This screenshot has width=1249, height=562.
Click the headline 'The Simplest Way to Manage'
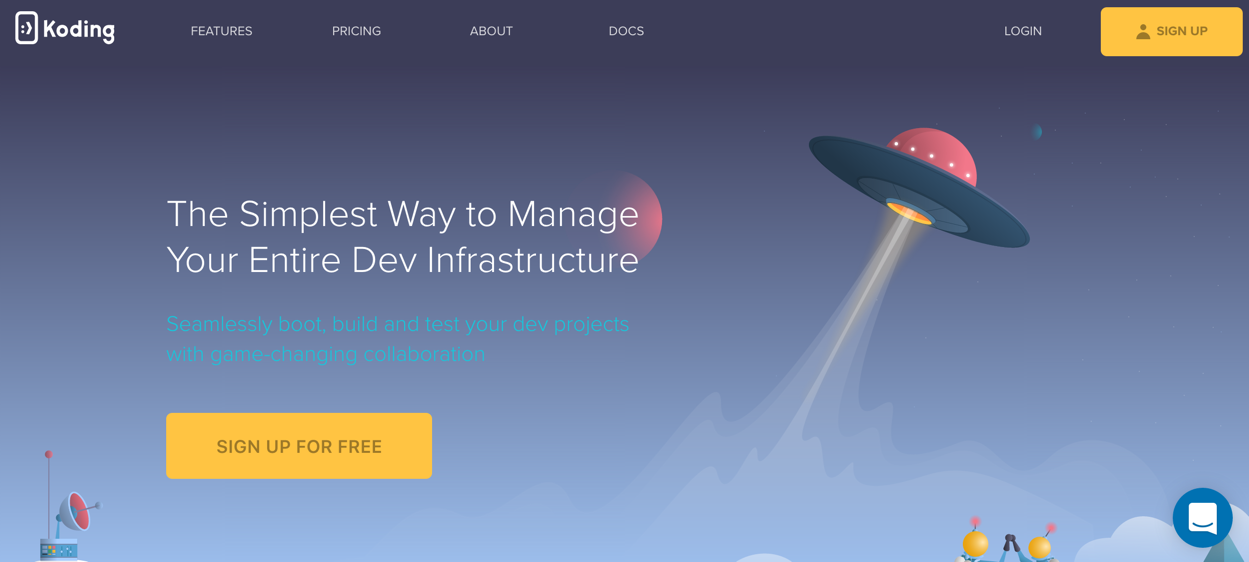tap(402, 214)
